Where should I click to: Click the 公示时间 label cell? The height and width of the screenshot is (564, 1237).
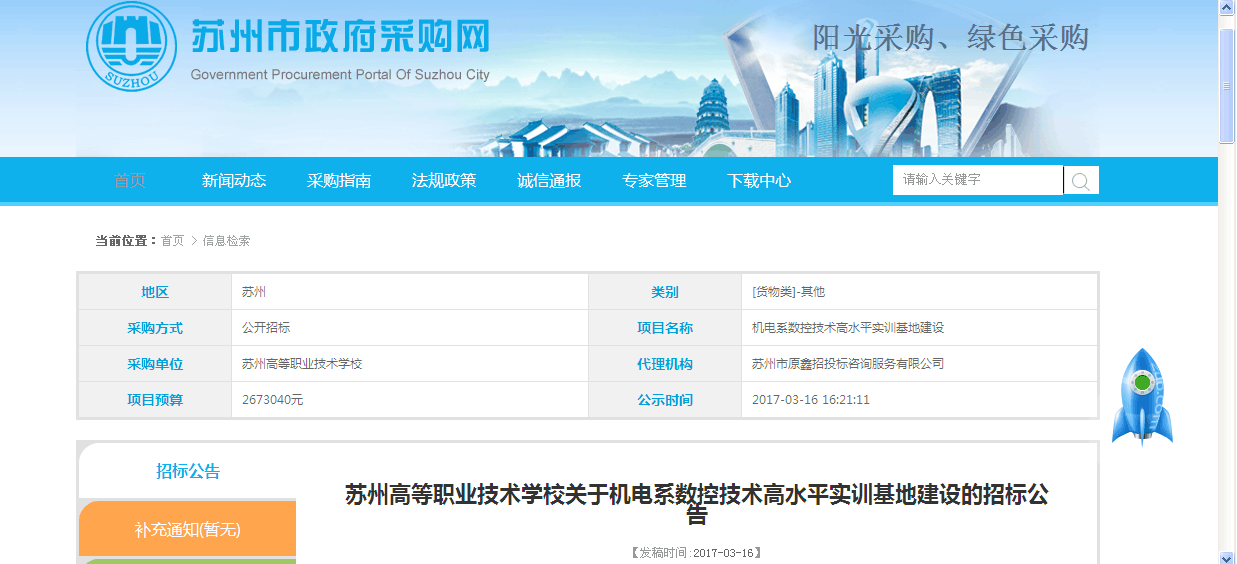[665, 400]
